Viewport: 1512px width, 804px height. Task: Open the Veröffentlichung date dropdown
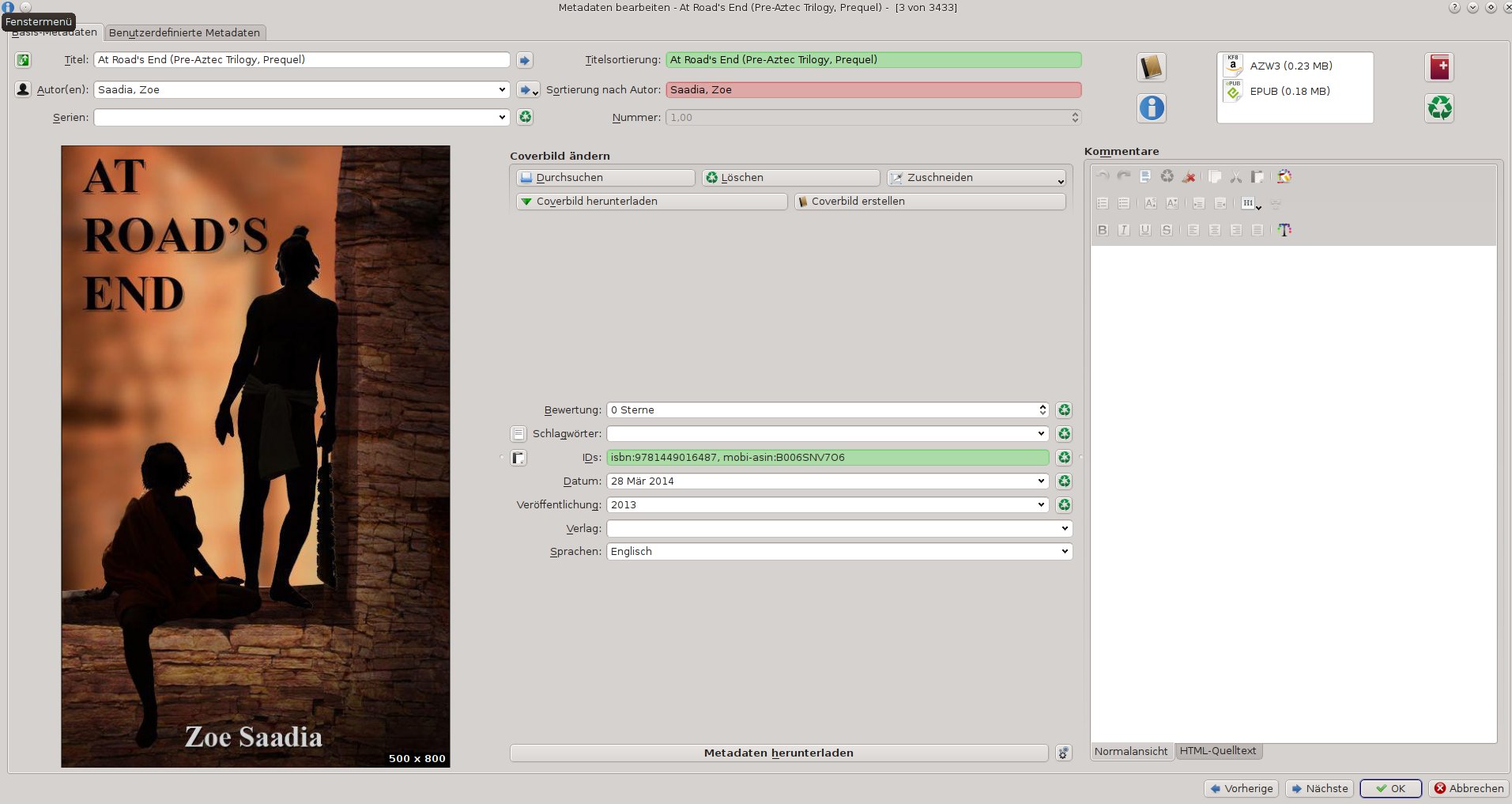click(1041, 505)
